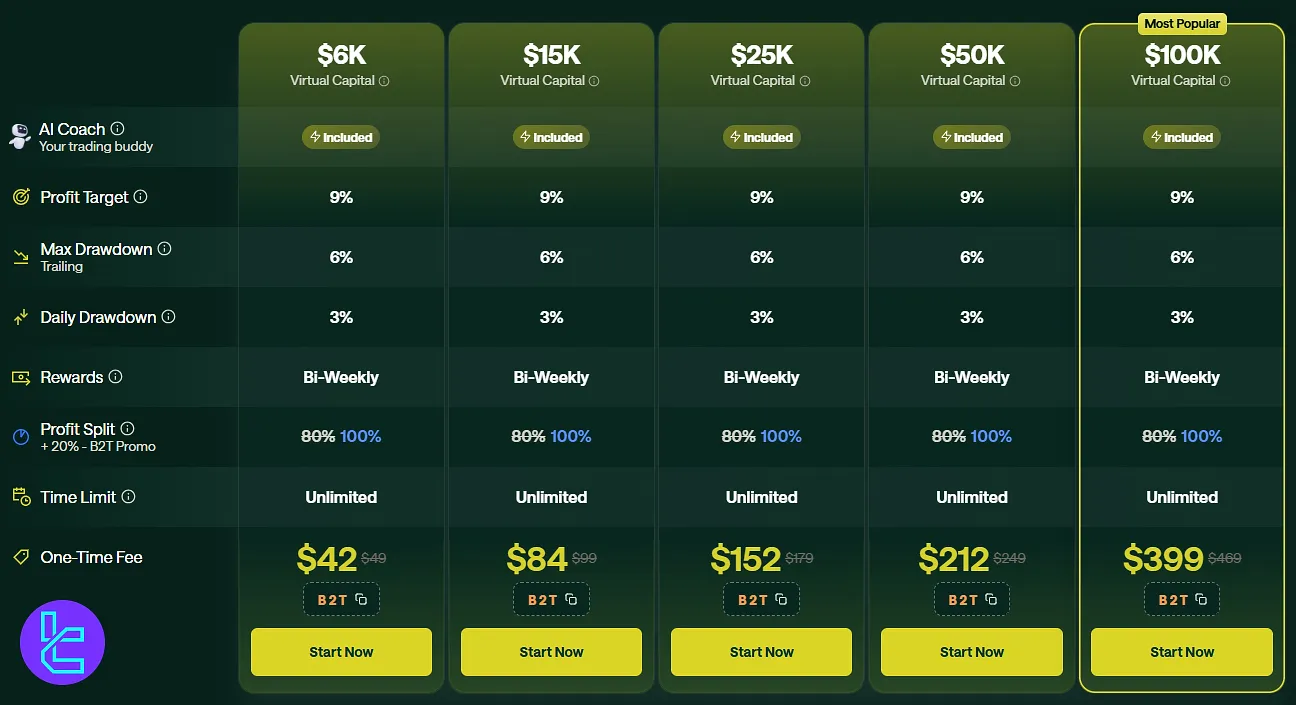
Task: Start the Most Popular $100K plan
Action: click(x=1181, y=652)
